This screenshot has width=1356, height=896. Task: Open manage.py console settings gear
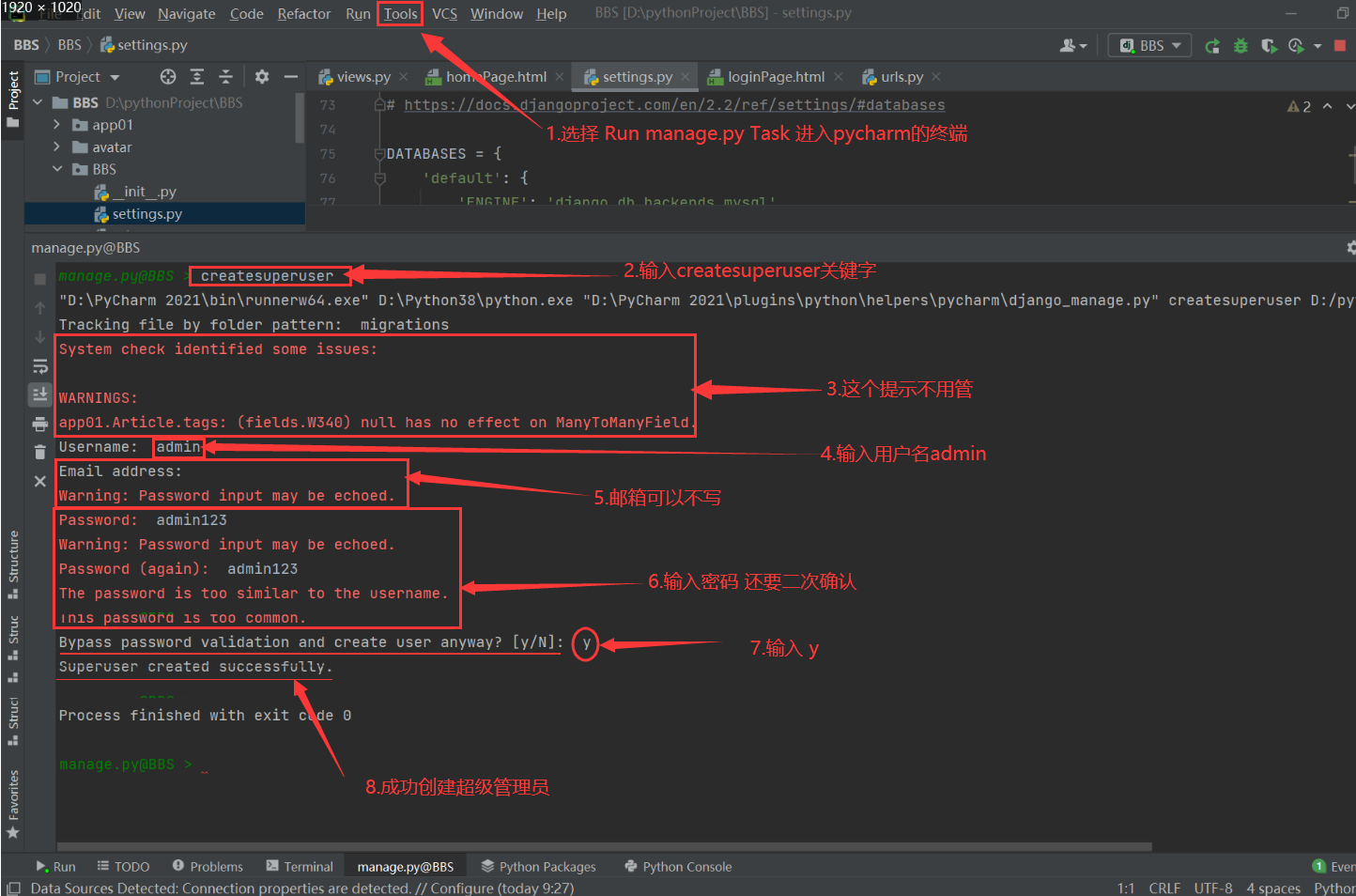(1350, 248)
